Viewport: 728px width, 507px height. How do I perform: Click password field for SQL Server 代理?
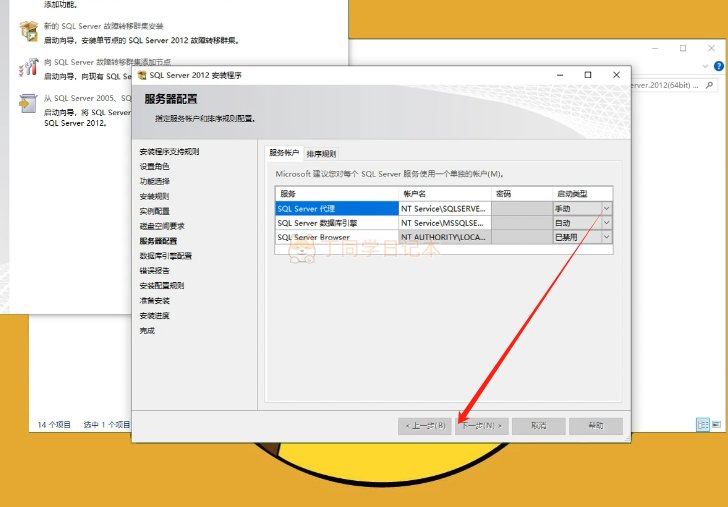pos(522,208)
